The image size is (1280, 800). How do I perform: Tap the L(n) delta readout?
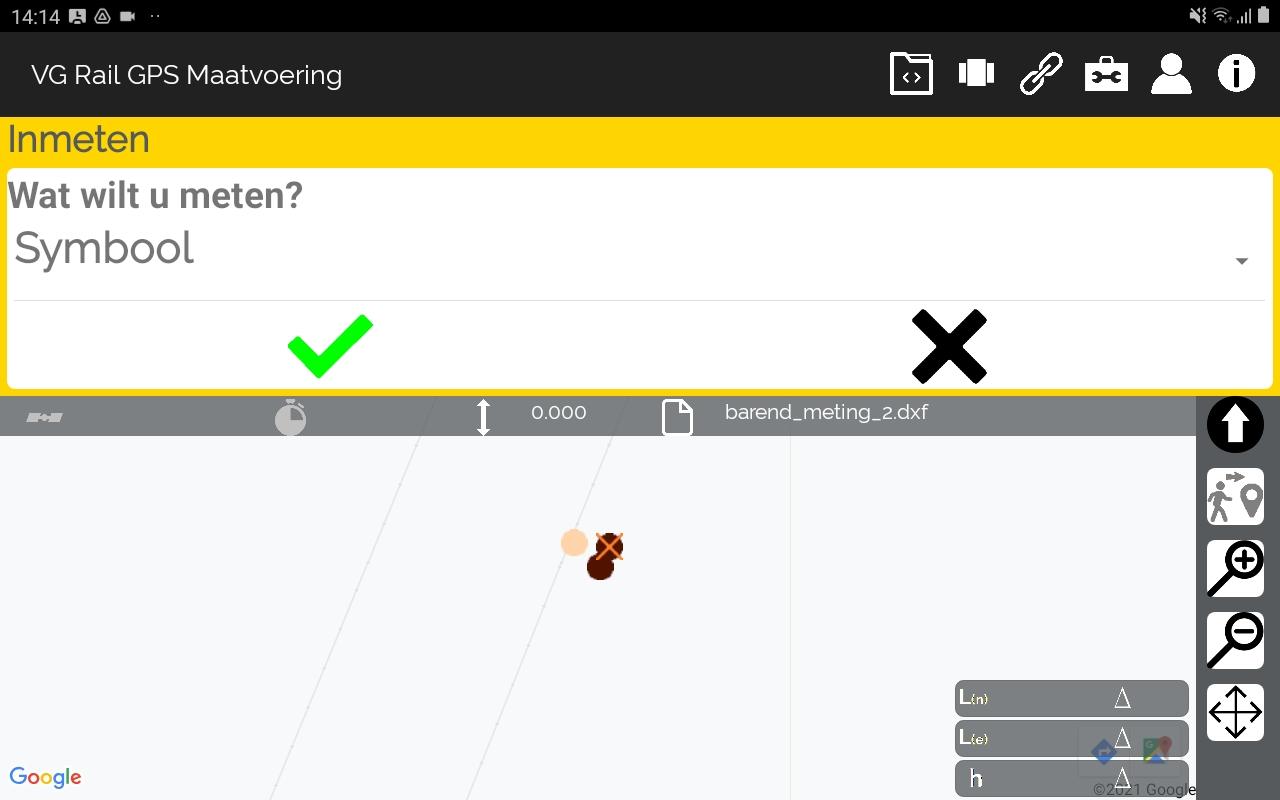pyautogui.click(x=1072, y=698)
